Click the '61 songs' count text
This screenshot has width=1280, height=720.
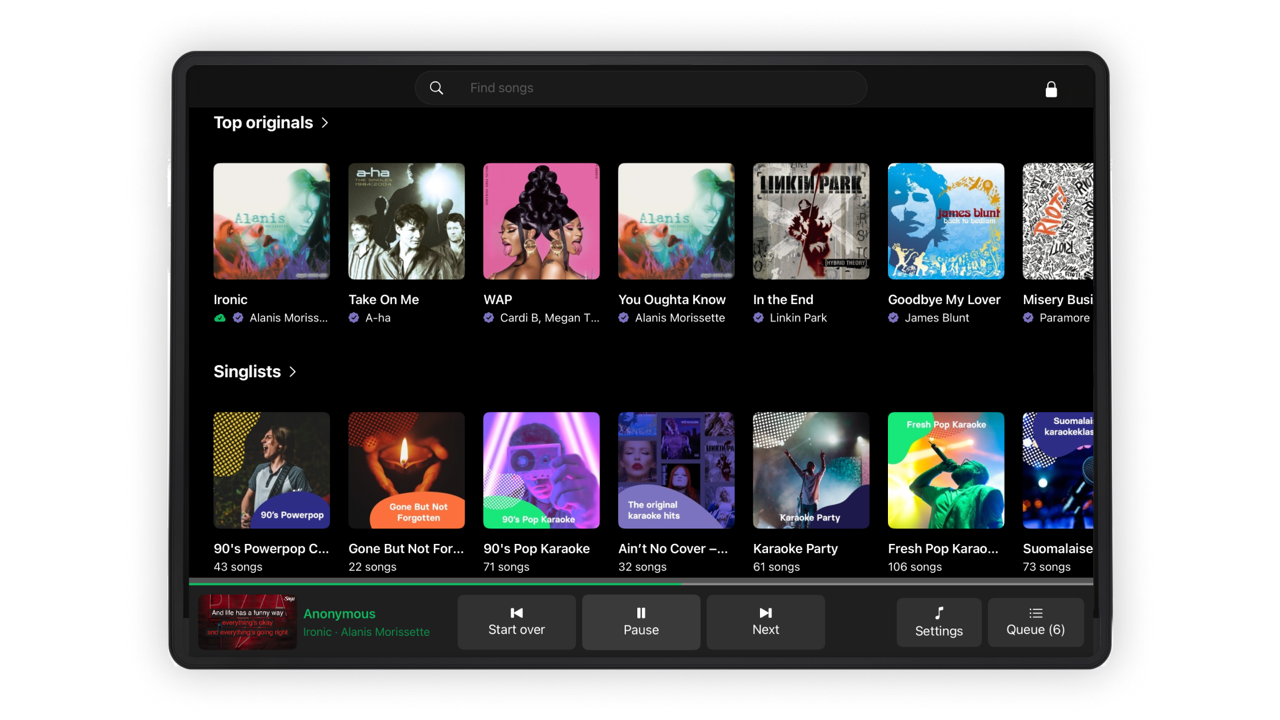click(776, 567)
